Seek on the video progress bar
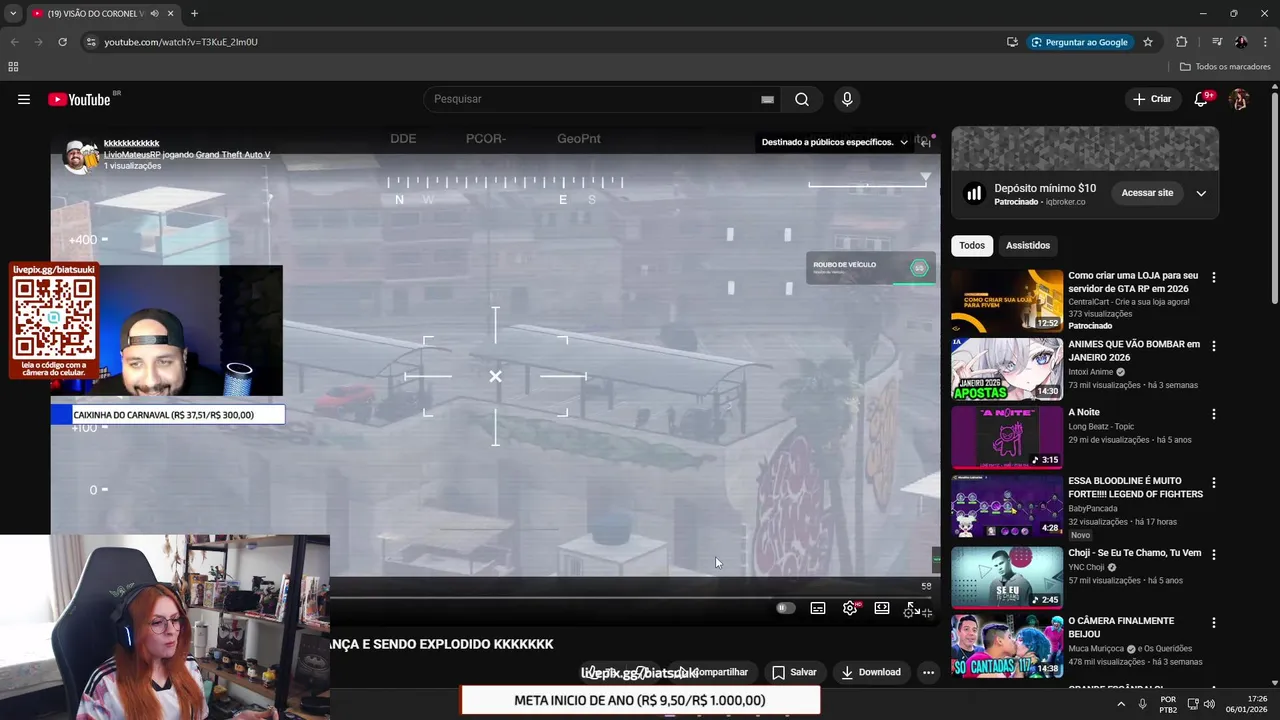This screenshot has height=720, width=1280. (x=630, y=597)
